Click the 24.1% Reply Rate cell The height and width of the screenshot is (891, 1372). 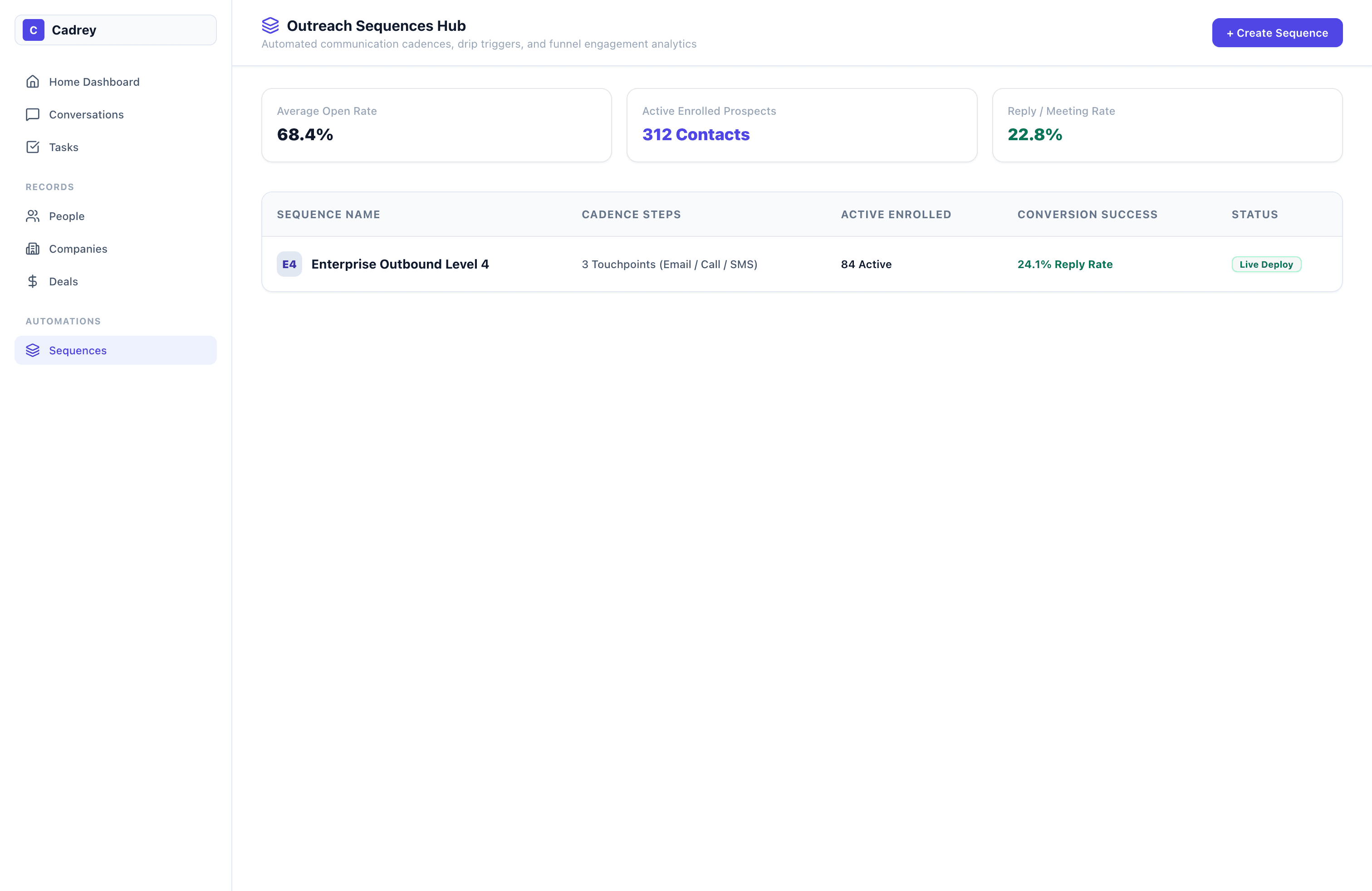(x=1065, y=264)
